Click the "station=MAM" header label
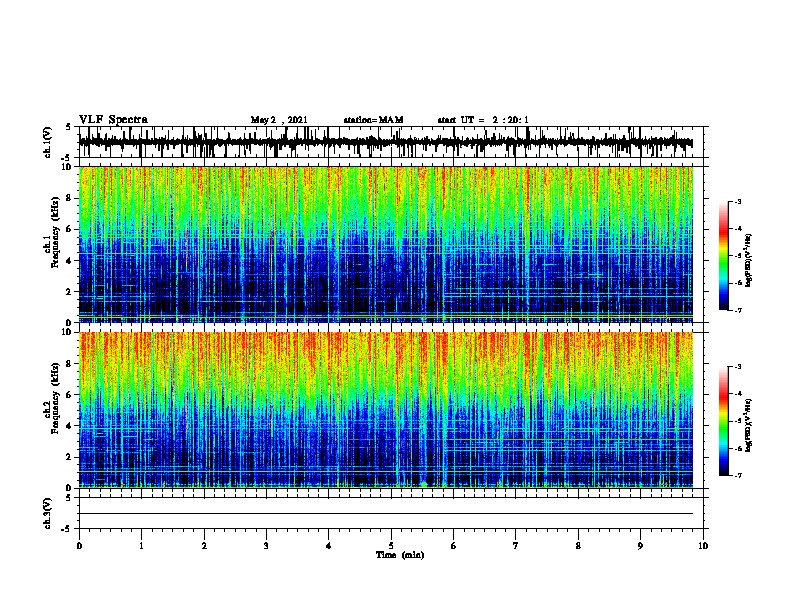The height and width of the screenshot is (612, 792). point(373,120)
